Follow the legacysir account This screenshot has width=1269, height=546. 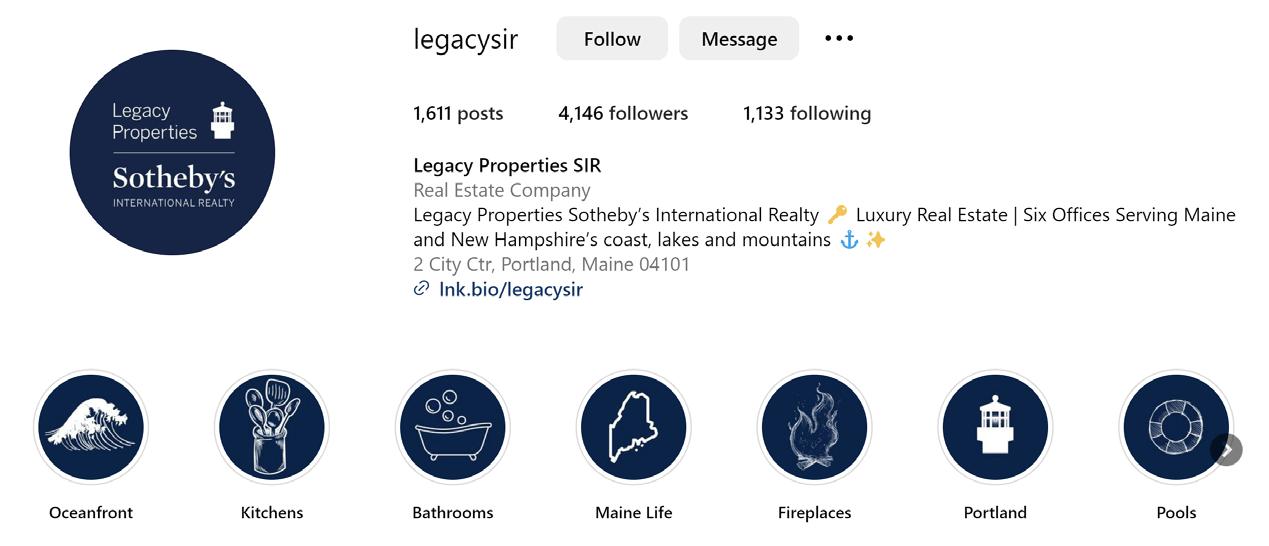pos(612,38)
